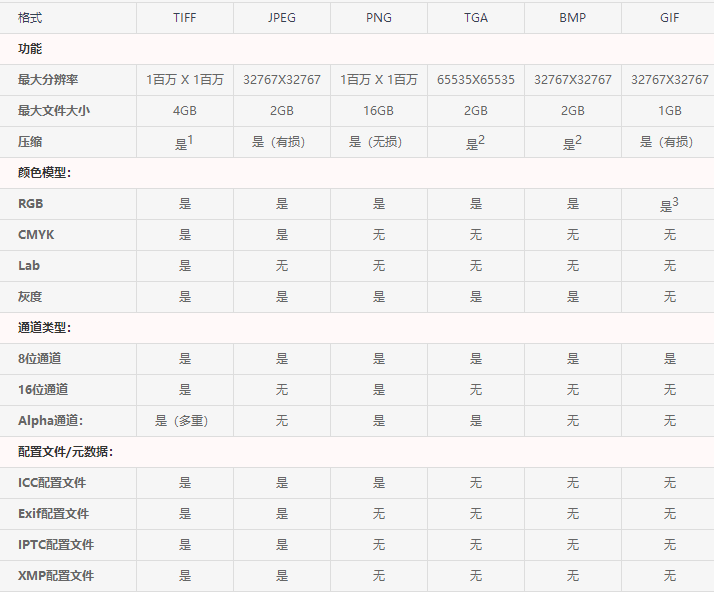Click TGA's compression cell with footnote 2
The height and width of the screenshot is (592, 714).
click(x=475, y=143)
